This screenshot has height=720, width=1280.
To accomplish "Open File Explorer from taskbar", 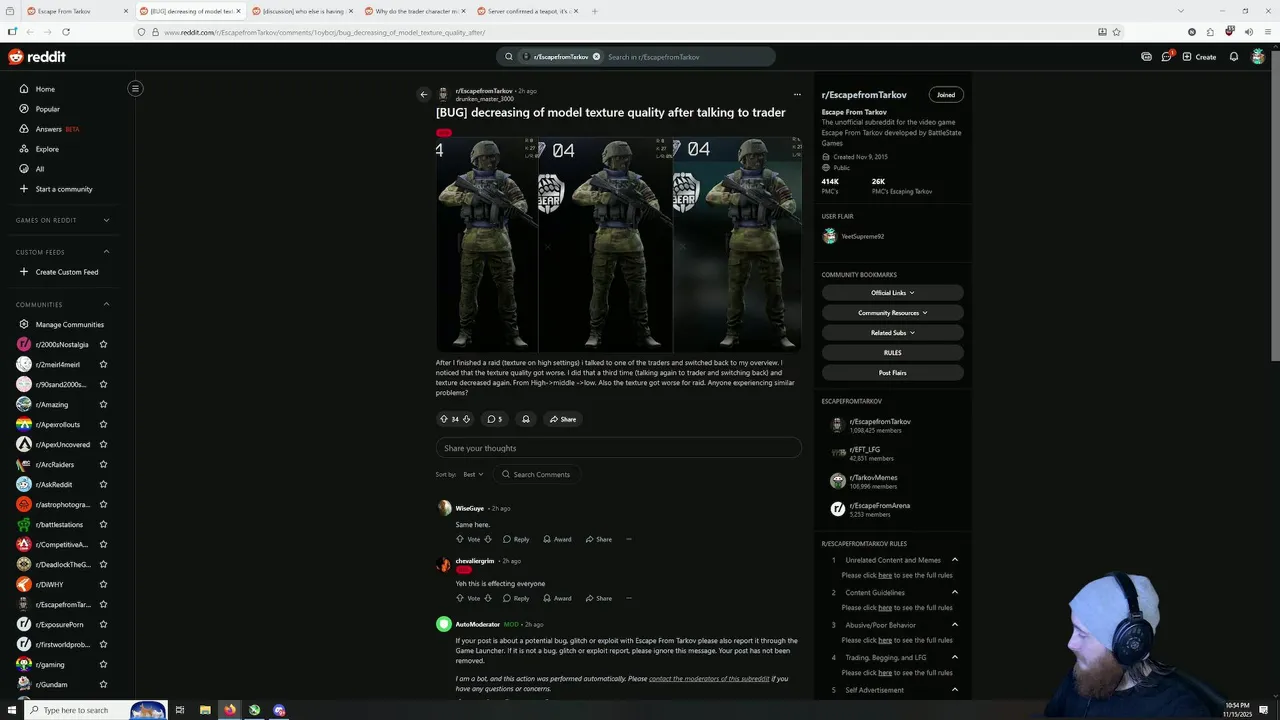I will (x=205, y=710).
